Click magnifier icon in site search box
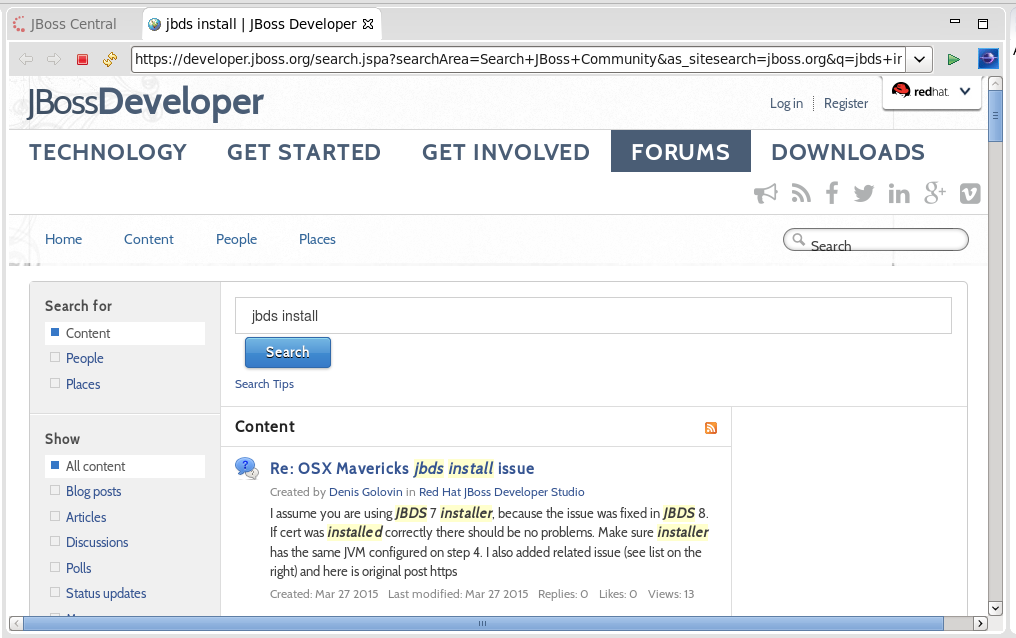This screenshot has width=1016, height=638. click(799, 238)
